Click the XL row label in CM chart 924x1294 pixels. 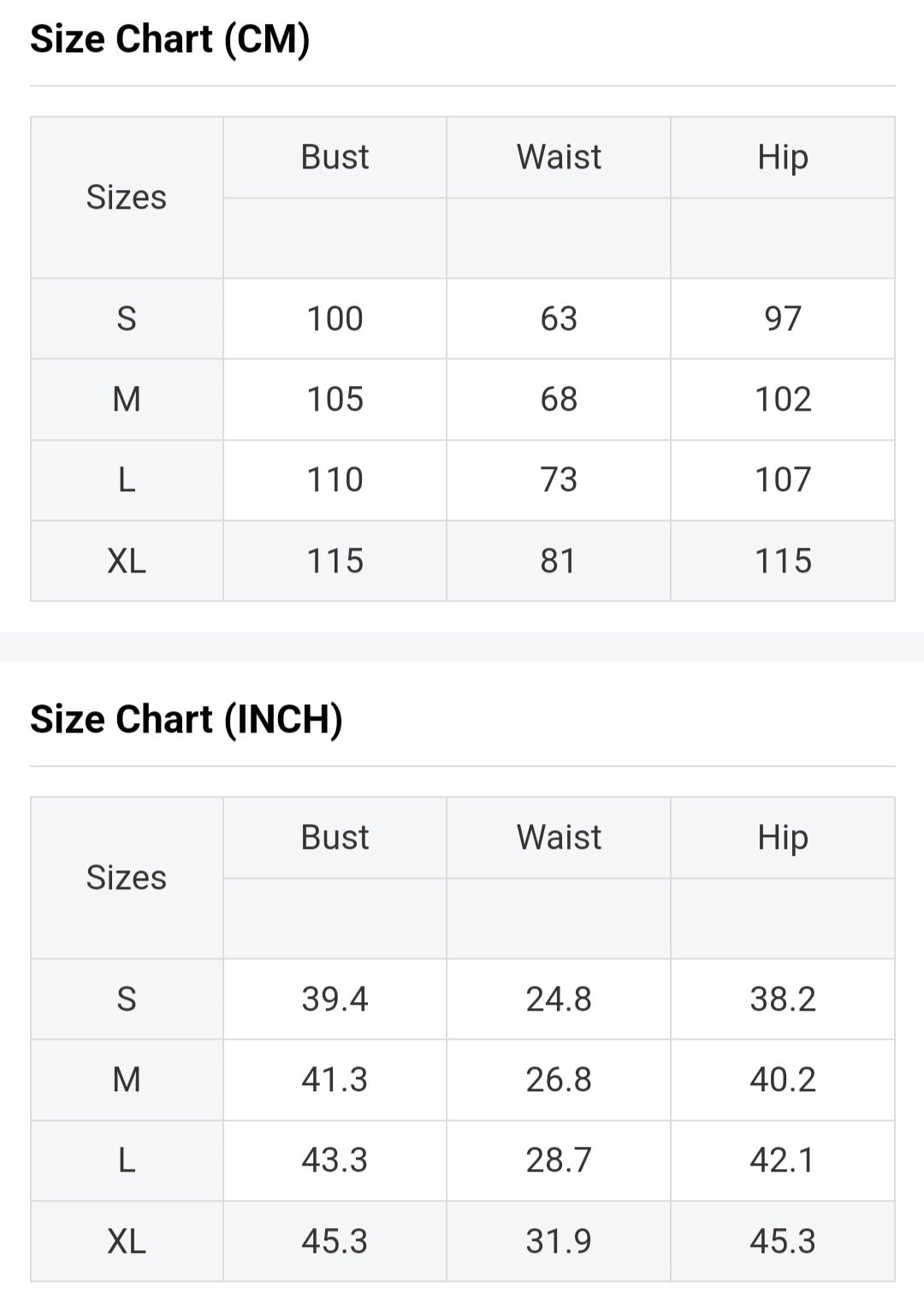point(127,561)
